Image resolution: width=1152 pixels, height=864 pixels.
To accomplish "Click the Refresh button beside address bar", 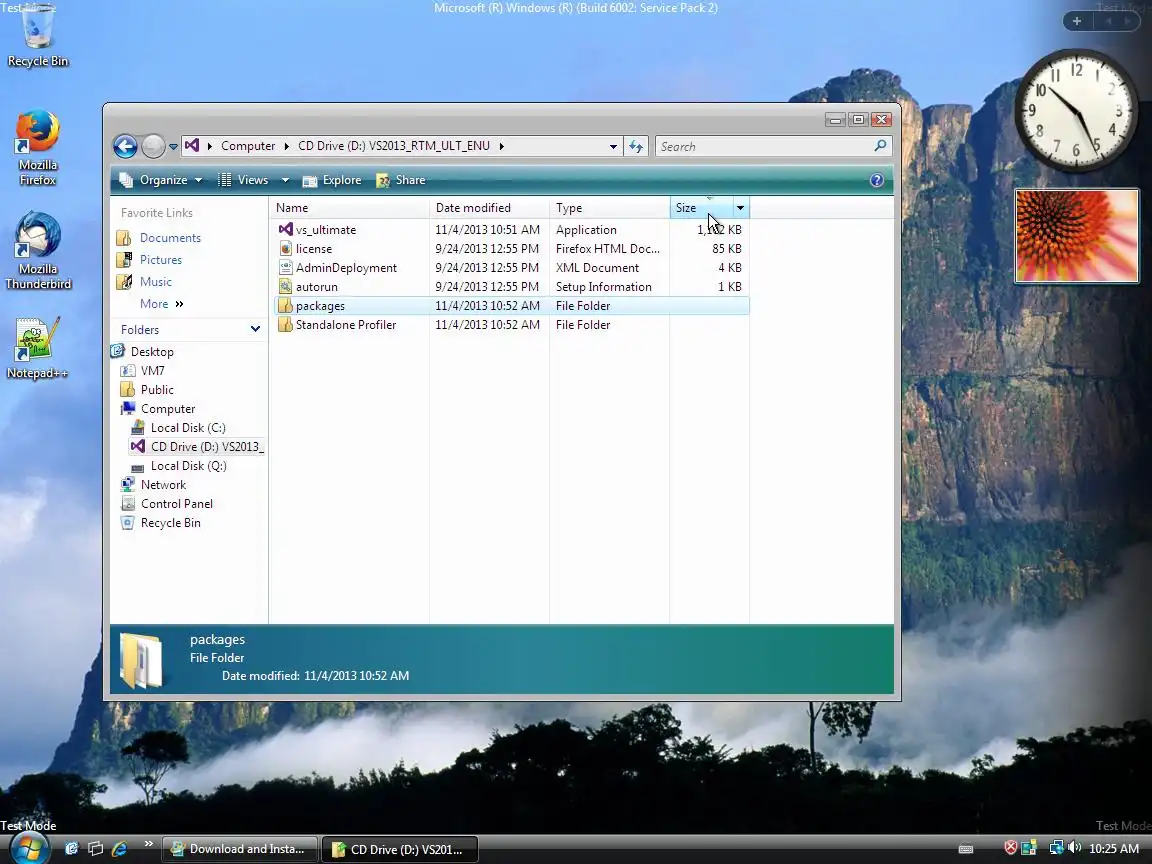I will coord(636,146).
